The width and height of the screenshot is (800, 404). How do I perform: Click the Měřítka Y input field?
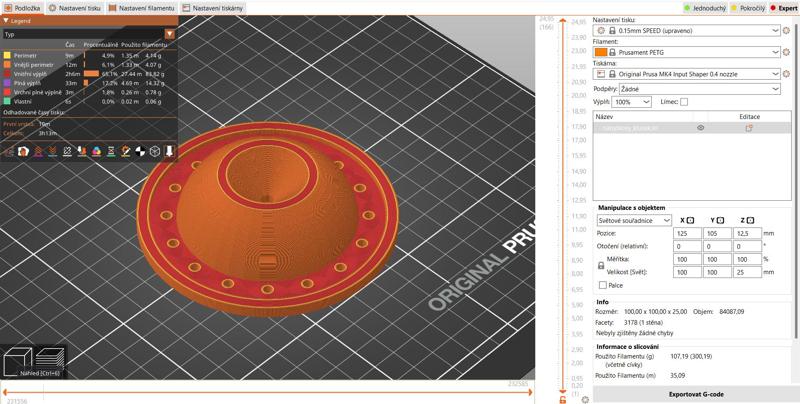(x=717, y=259)
